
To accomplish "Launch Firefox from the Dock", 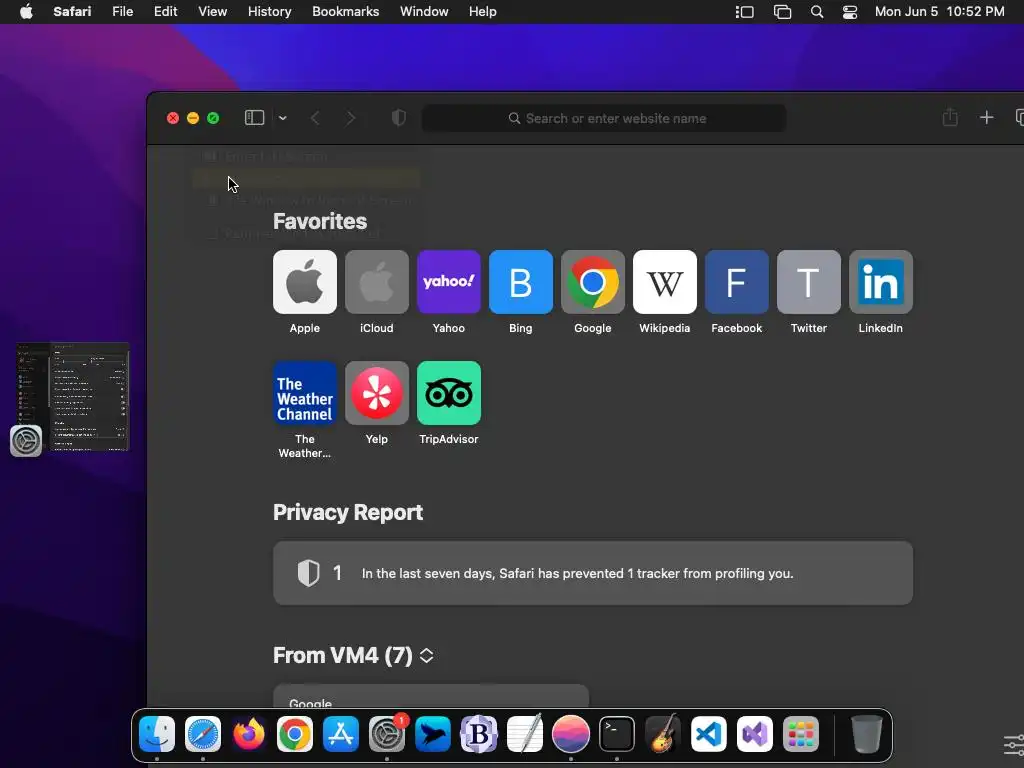I will pos(249,734).
